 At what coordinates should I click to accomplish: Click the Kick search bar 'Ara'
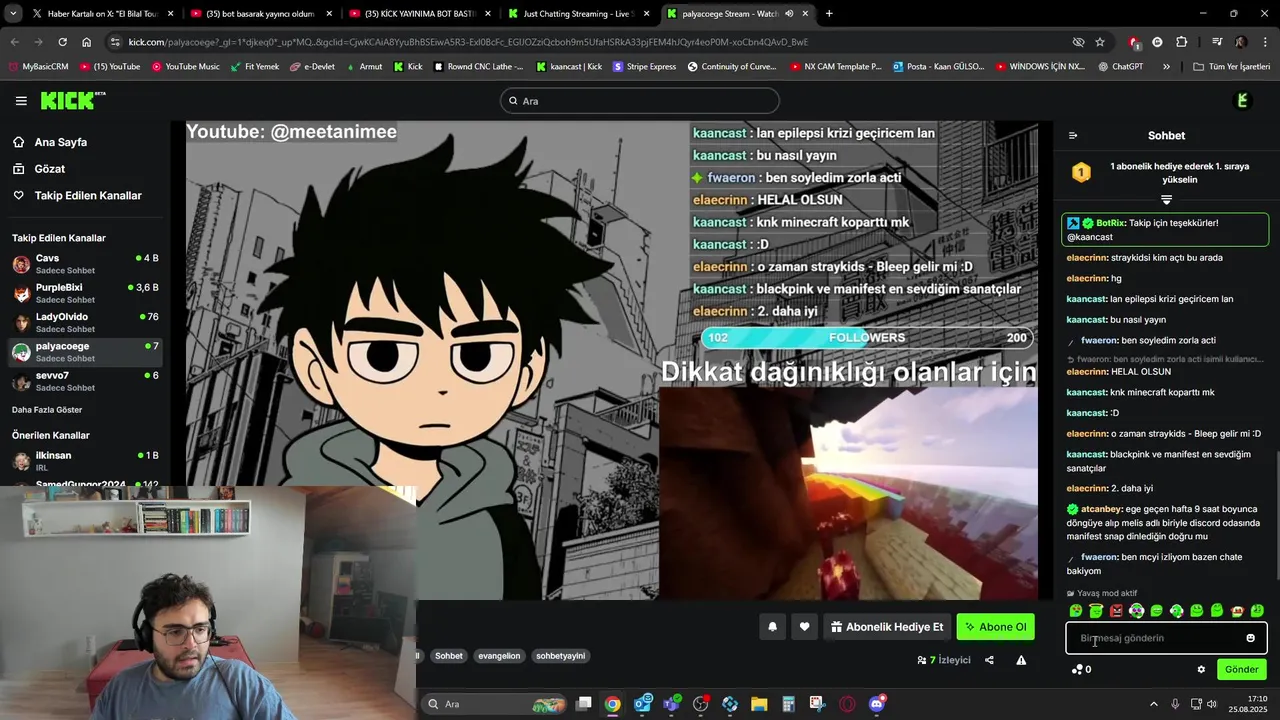(x=639, y=101)
